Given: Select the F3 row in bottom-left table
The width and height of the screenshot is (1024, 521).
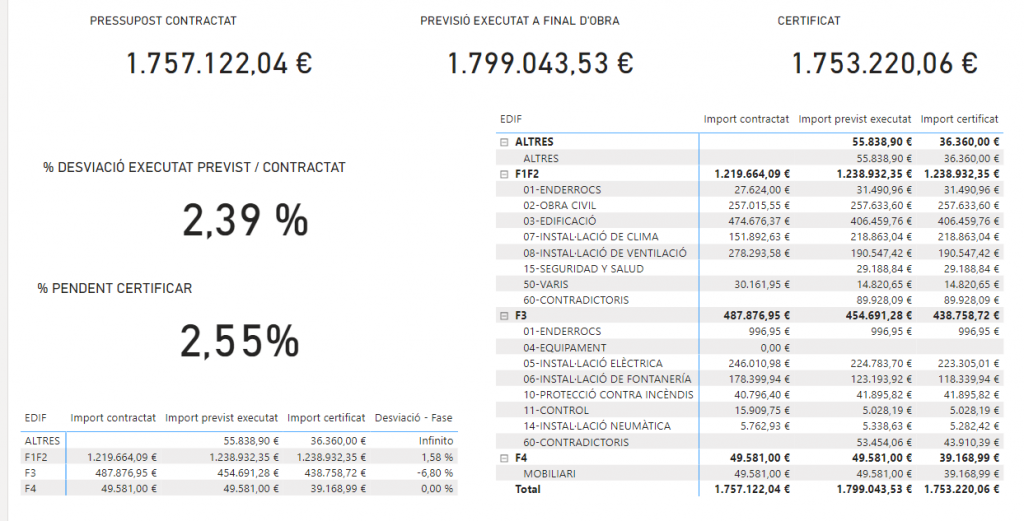Looking at the screenshot, I should (32, 473).
